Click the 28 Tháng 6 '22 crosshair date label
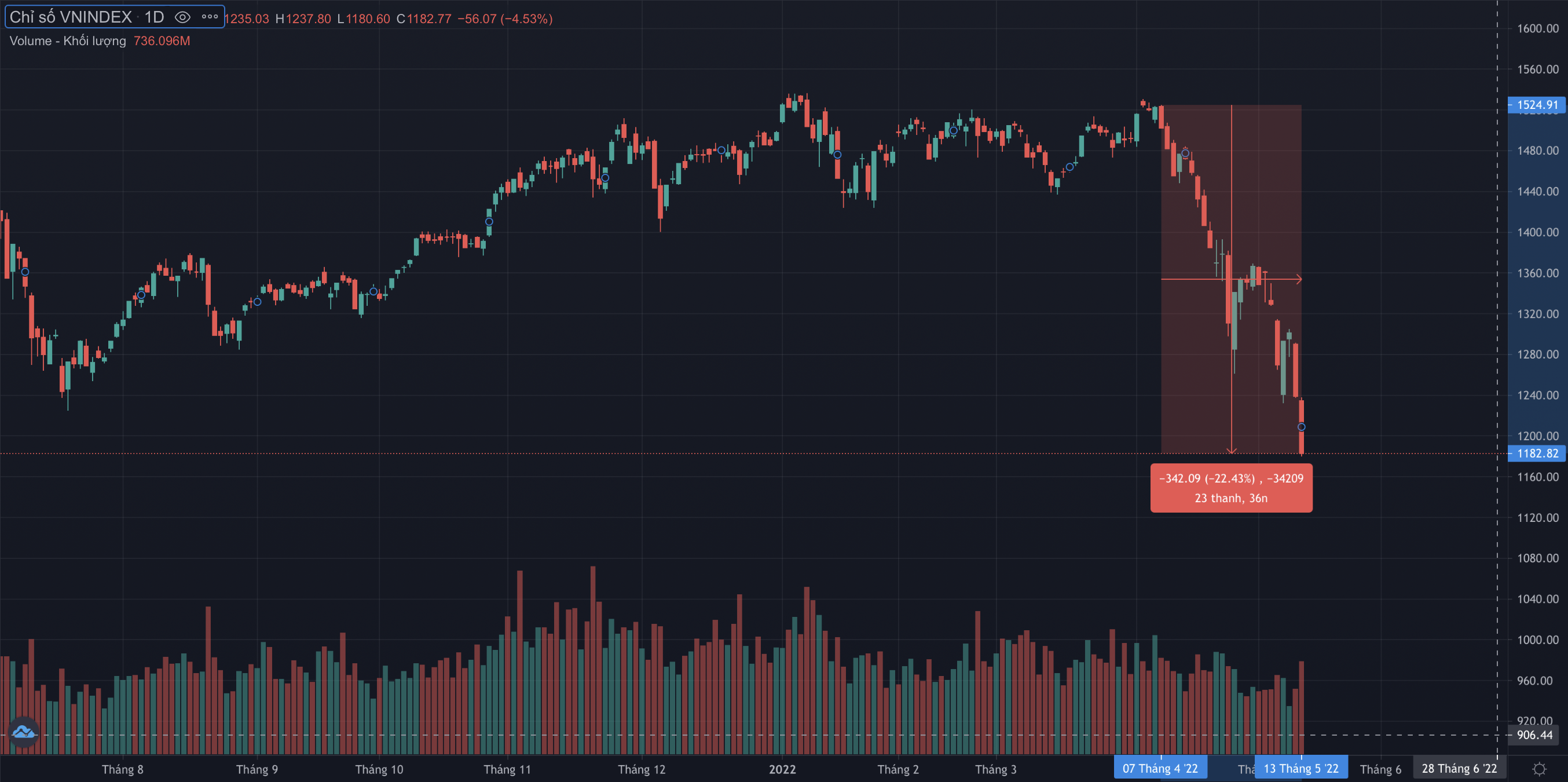Viewport: 1568px width, 782px height. pos(1459,769)
